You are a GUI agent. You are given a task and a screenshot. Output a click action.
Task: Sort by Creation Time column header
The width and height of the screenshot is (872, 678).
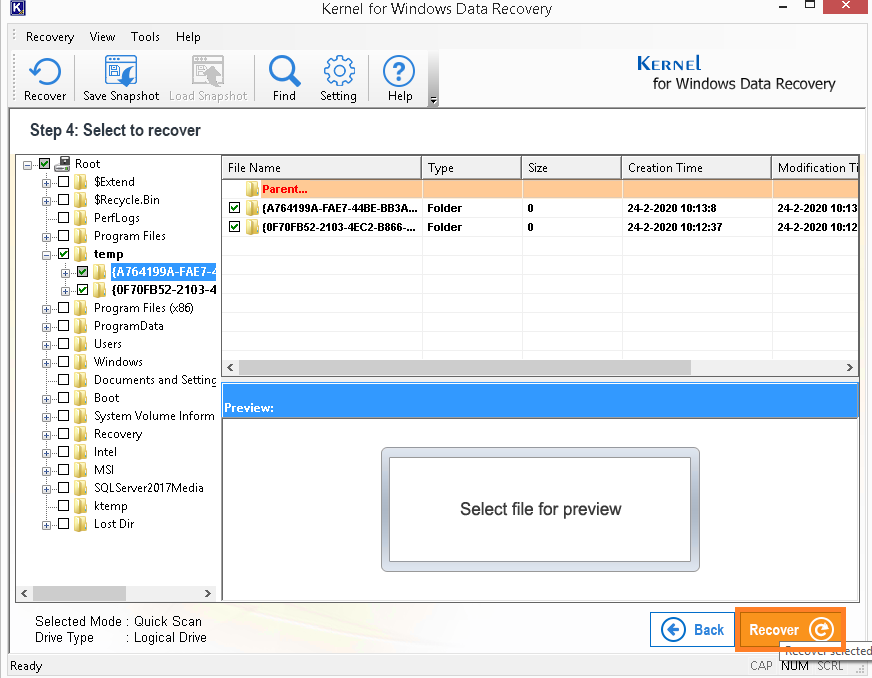[697, 167]
